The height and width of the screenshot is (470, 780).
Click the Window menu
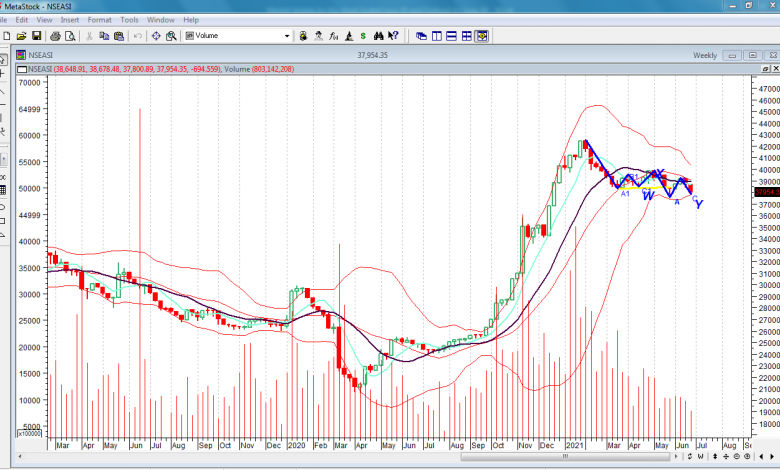coord(160,19)
